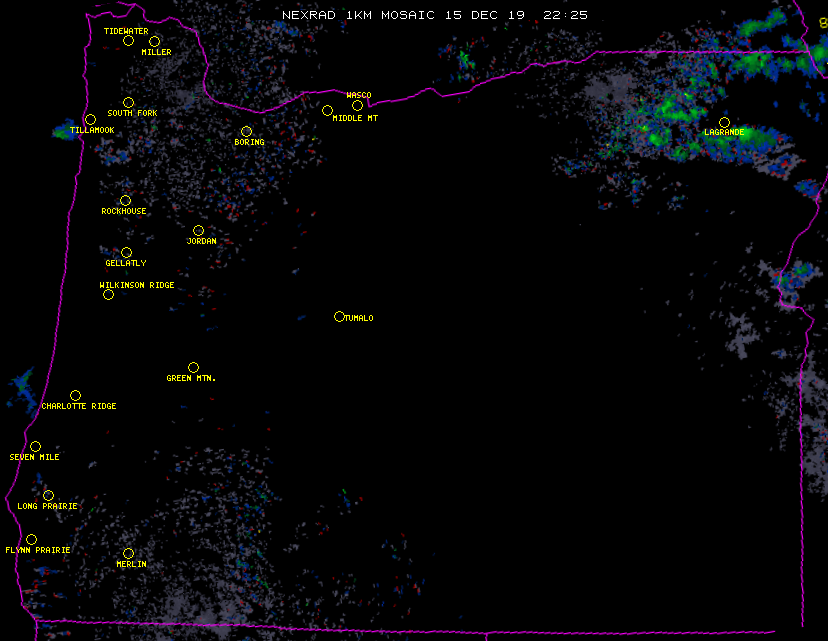
Task: Select the Green Mtn. station circle
Action: point(193,367)
